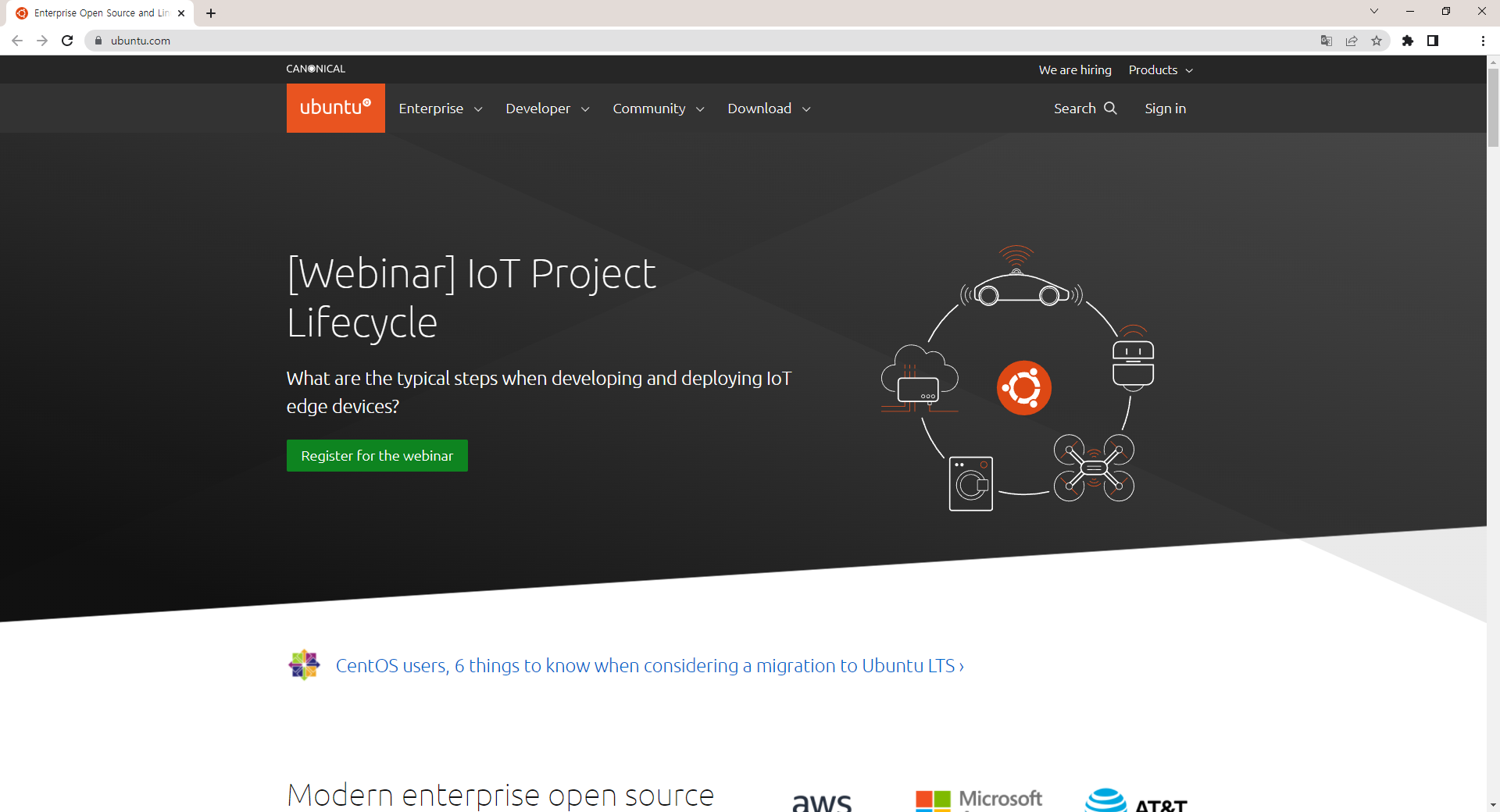Click the scrollbar up arrow
1500x812 pixels.
pyautogui.click(x=1493, y=61)
